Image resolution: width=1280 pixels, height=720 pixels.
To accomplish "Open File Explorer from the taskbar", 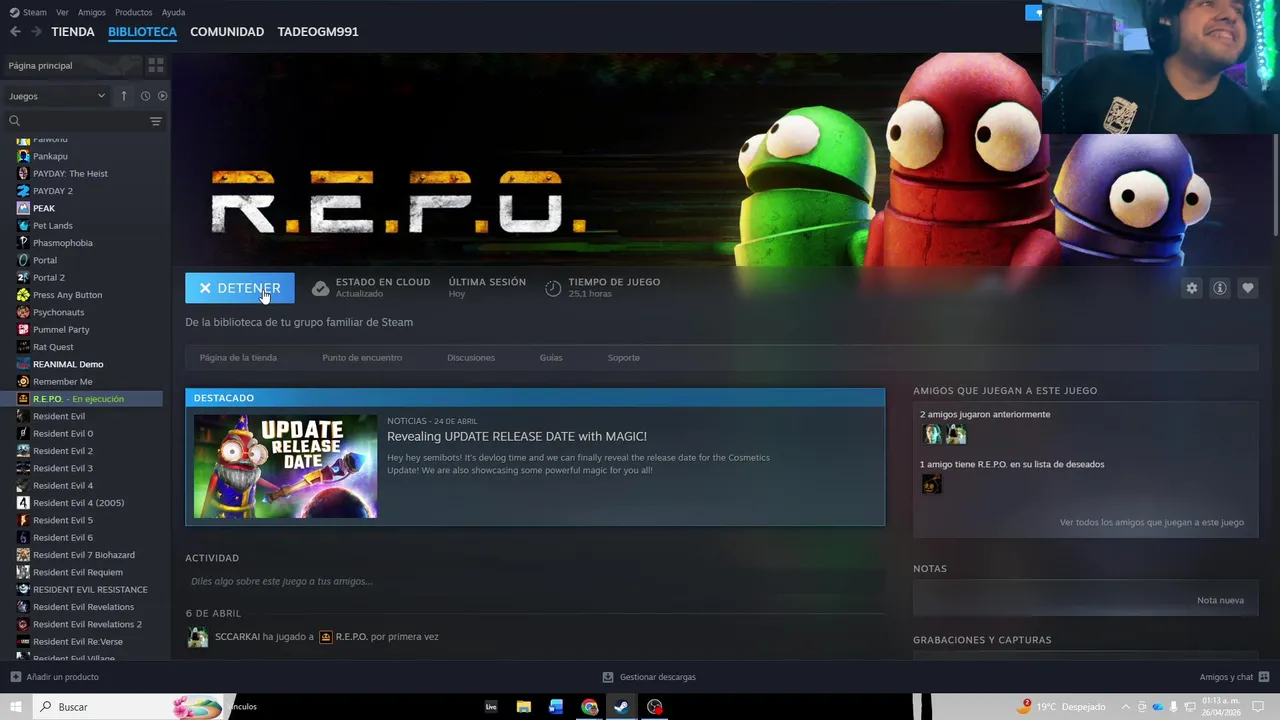I will pyautogui.click(x=523, y=707).
